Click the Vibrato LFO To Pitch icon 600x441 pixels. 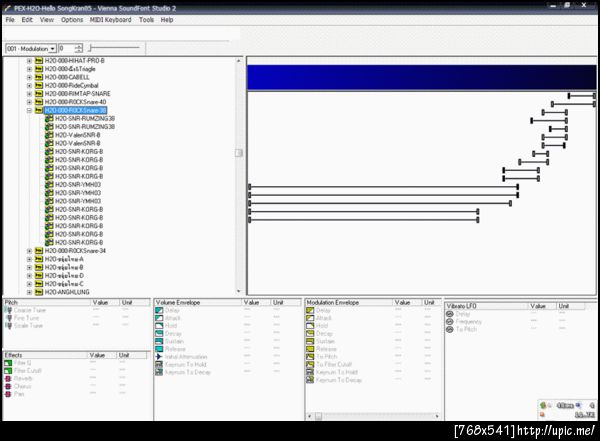tap(450, 329)
